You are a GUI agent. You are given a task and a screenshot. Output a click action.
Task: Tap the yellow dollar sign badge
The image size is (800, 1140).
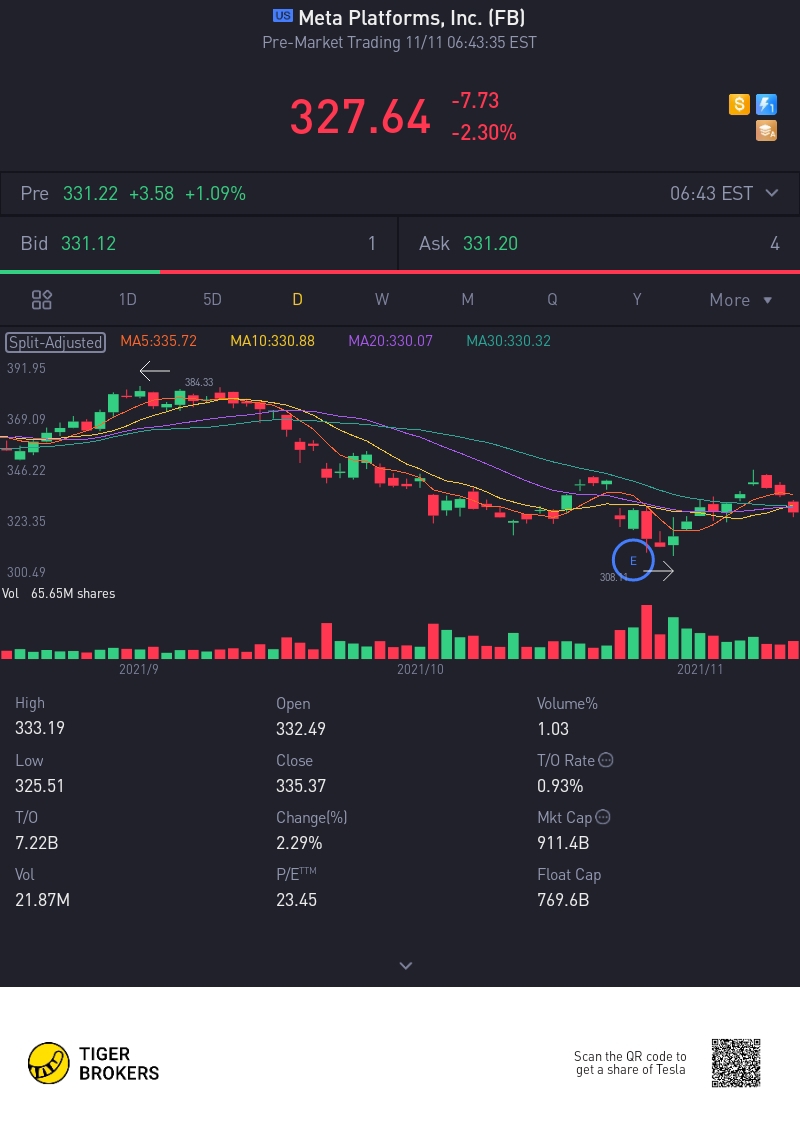(739, 105)
